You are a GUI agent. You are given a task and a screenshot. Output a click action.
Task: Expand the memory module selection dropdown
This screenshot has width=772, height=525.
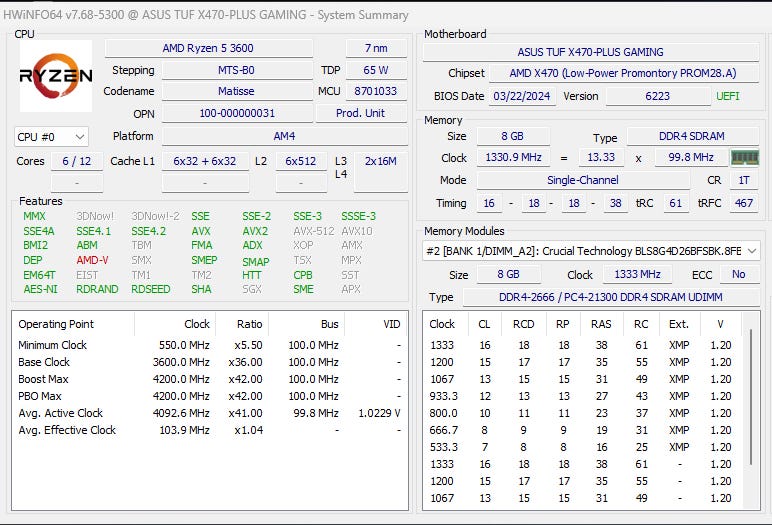751,251
